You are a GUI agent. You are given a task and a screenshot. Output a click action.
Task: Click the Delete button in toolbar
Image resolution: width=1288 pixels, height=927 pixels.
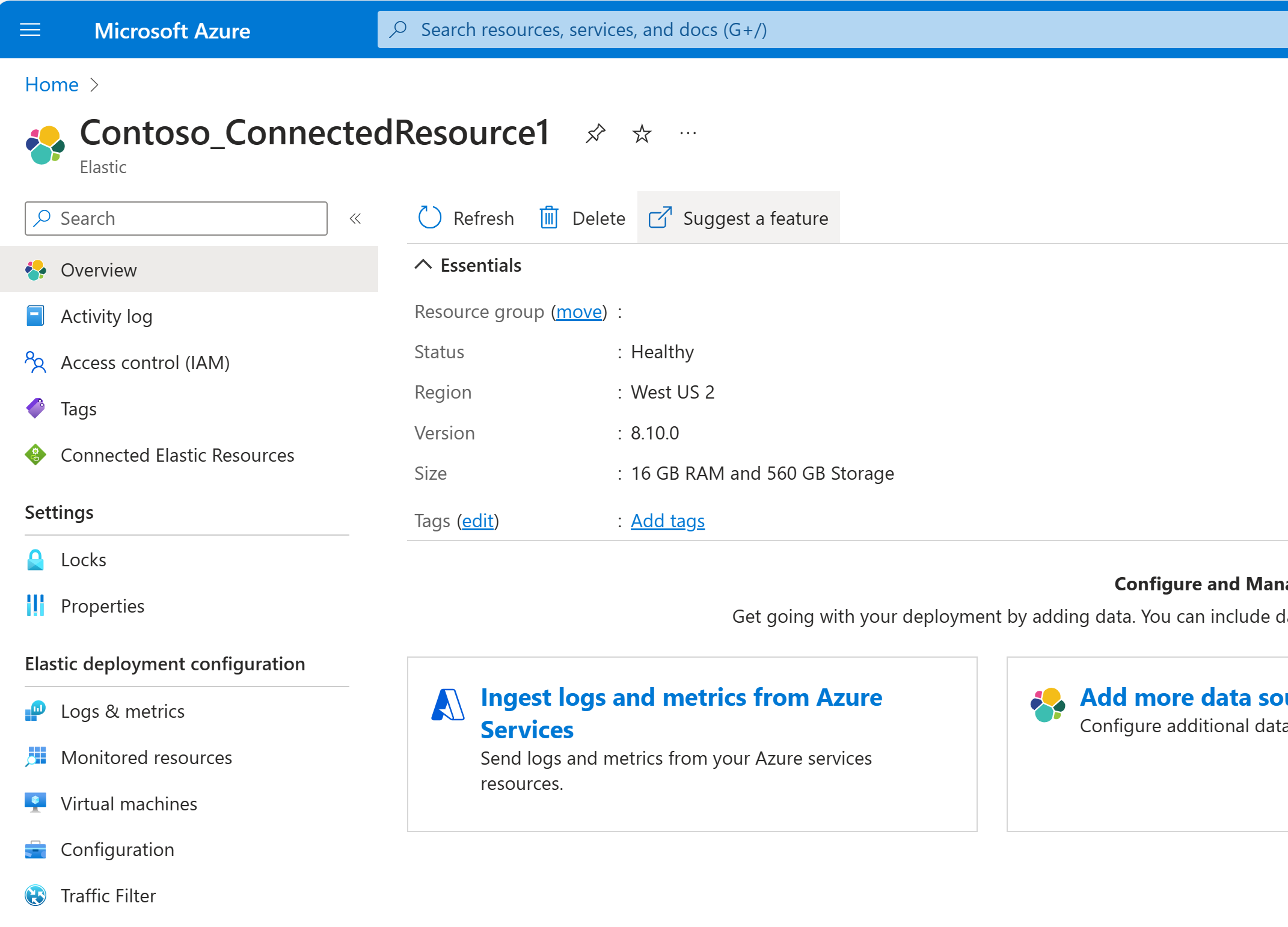pyautogui.click(x=582, y=217)
